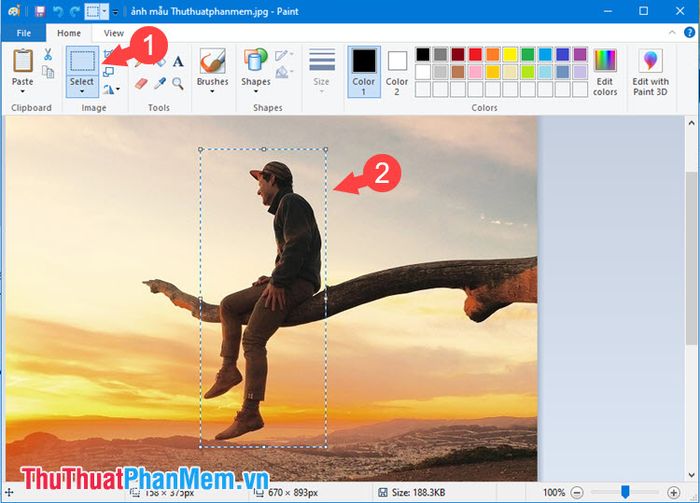Click the zoom out minus button
The width and height of the screenshot is (700, 503).
[x=577, y=493]
